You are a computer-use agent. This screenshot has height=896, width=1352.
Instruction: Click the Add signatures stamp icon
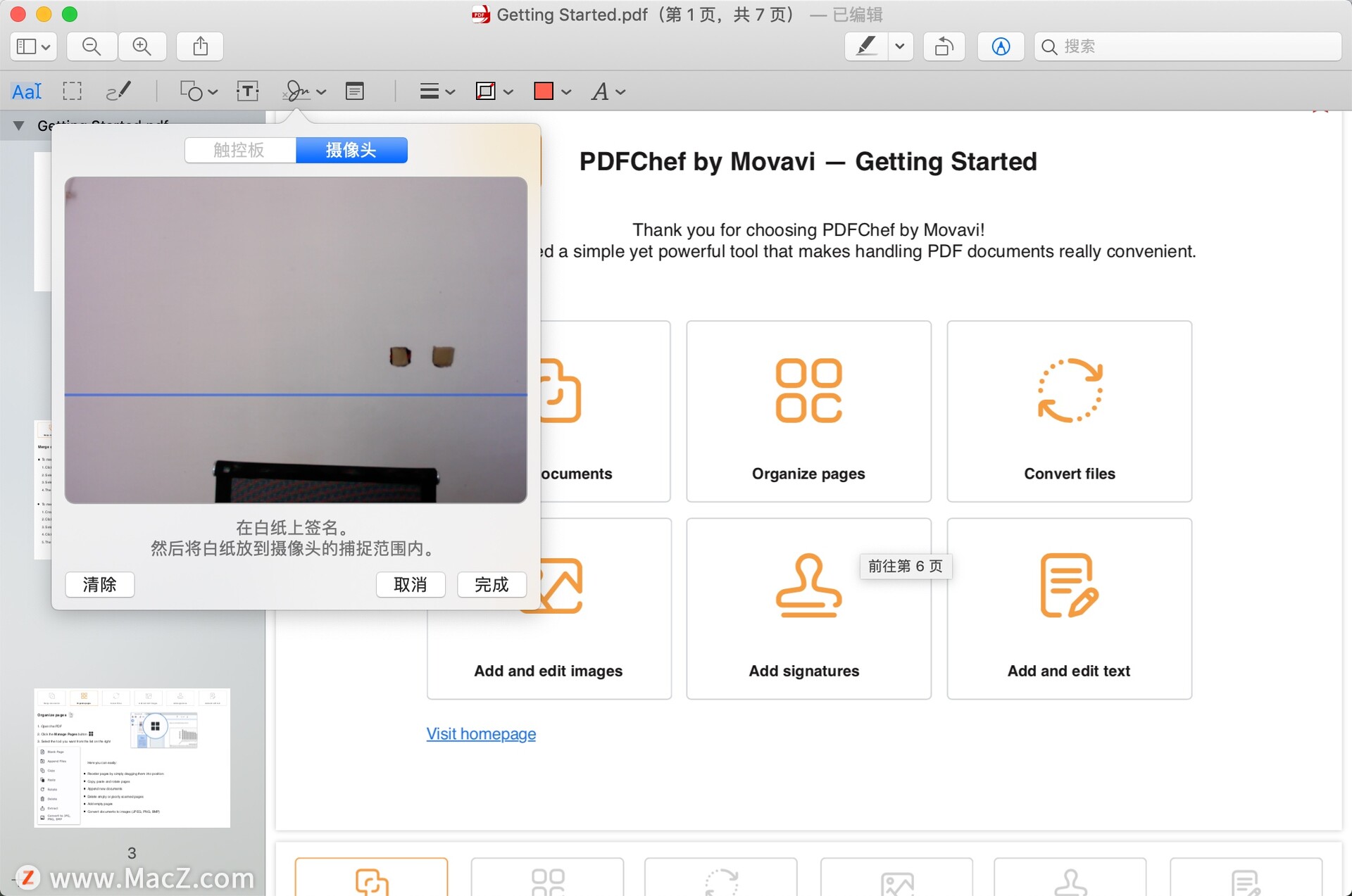(x=808, y=586)
